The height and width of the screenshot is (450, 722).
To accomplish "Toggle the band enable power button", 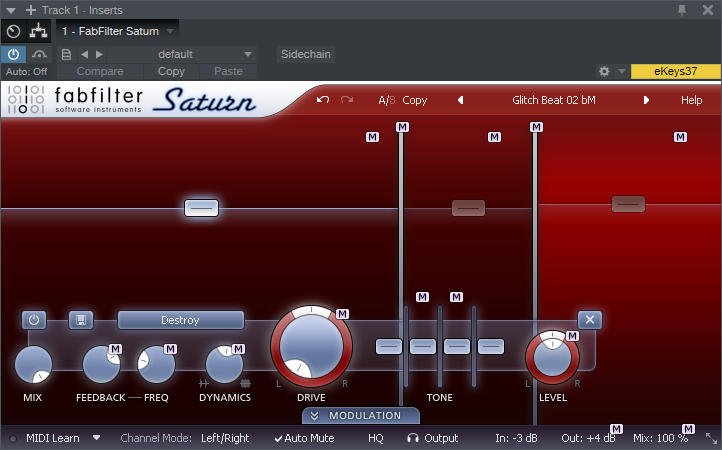I will pyautogui.click(x=34, y=320).
